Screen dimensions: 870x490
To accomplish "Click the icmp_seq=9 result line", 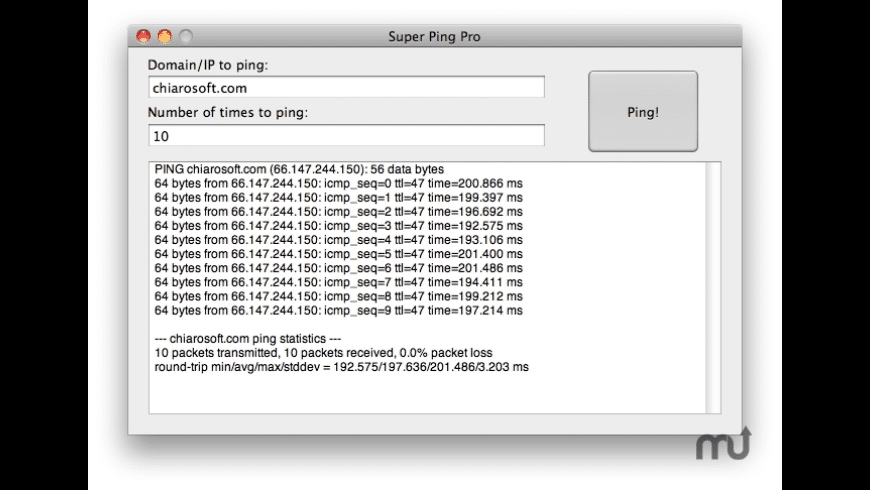I will (339, 311).
